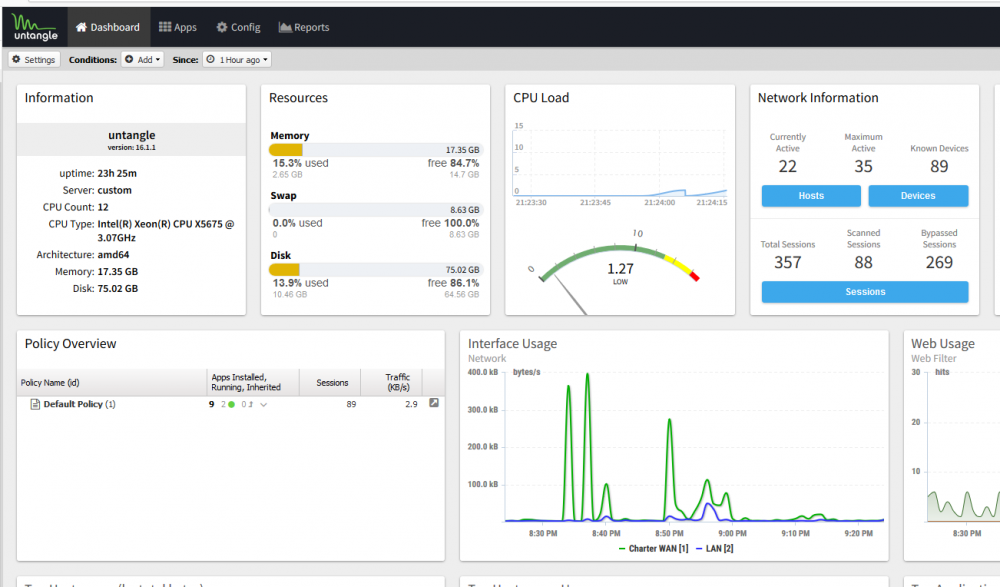Click the Web Usage chart title
The height and width of the screenshot is (587, 1000).
[x=943, y=343]
